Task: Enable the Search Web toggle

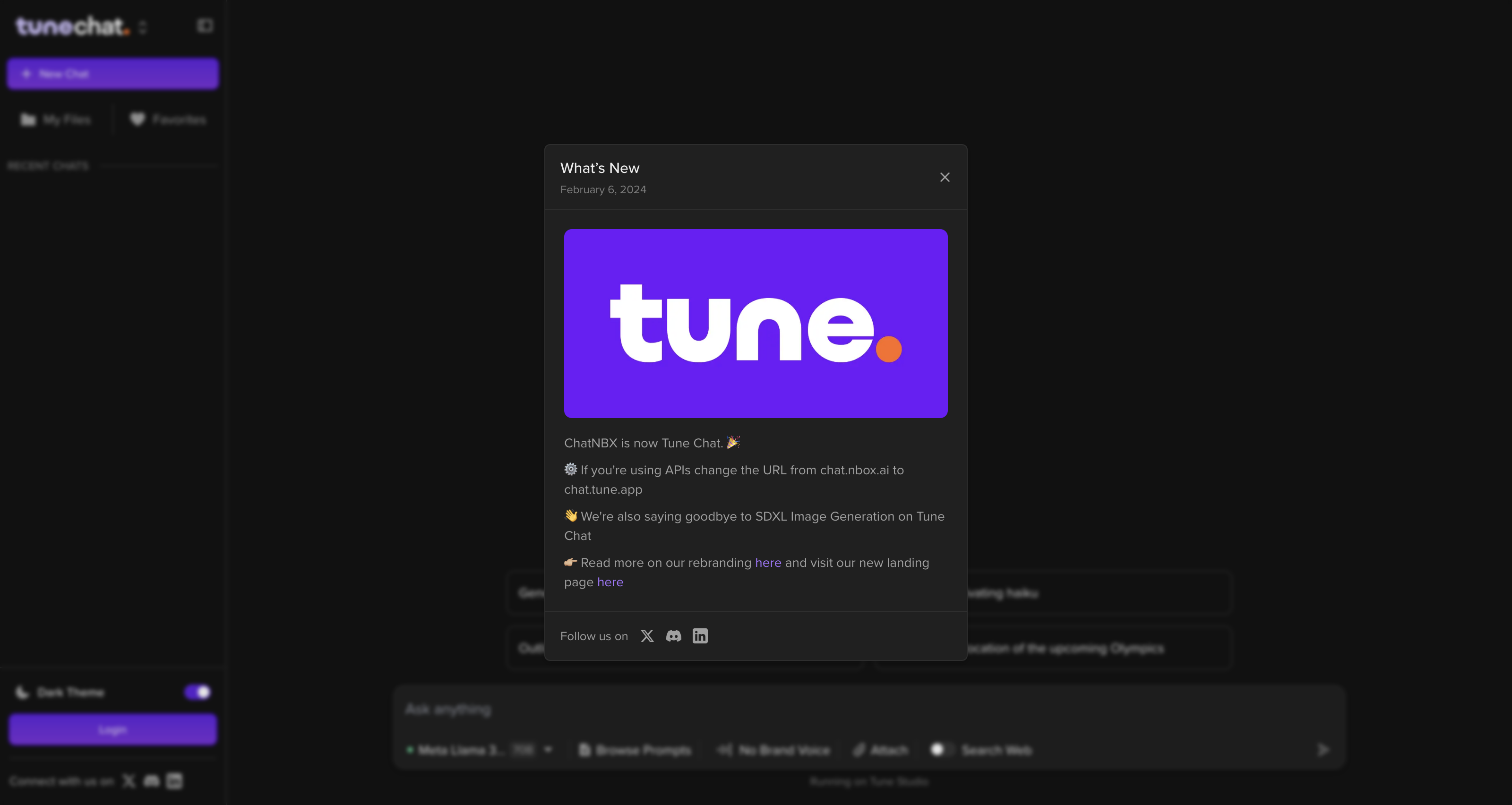Action: [942, 750]
